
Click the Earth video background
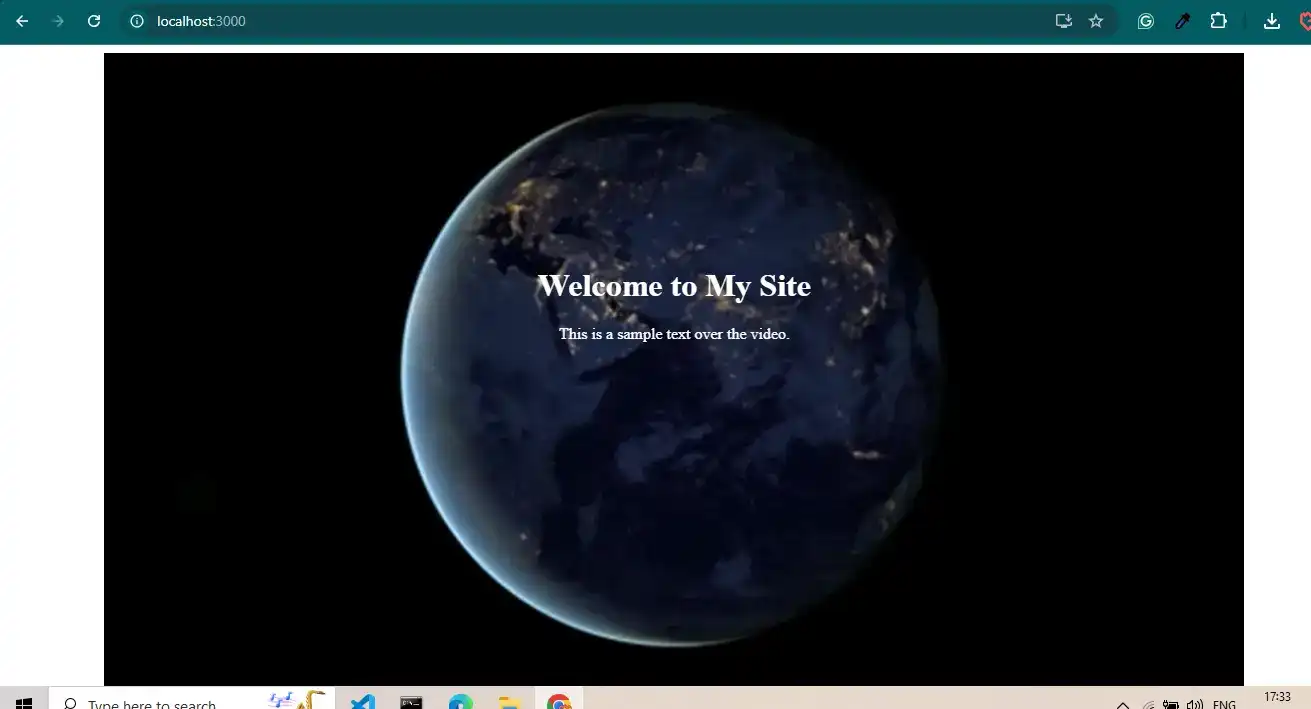pos(670,500)
